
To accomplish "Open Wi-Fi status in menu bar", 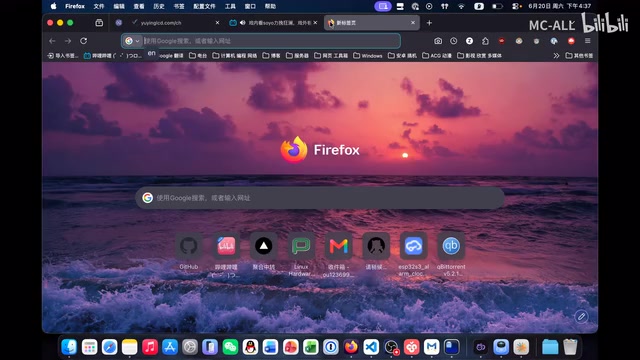I will [x=461, y=6].
